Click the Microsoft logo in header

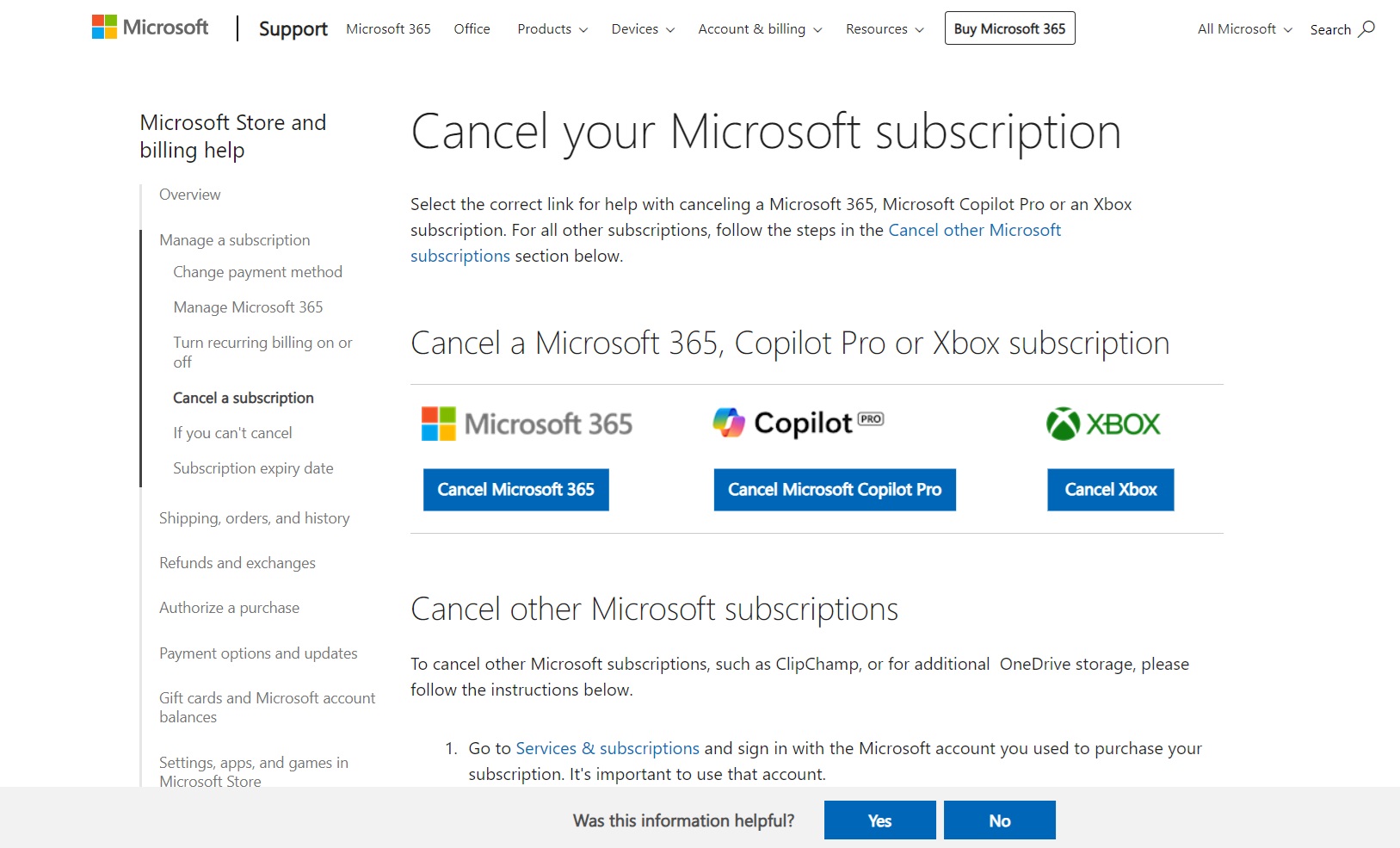tap(151, 28)
